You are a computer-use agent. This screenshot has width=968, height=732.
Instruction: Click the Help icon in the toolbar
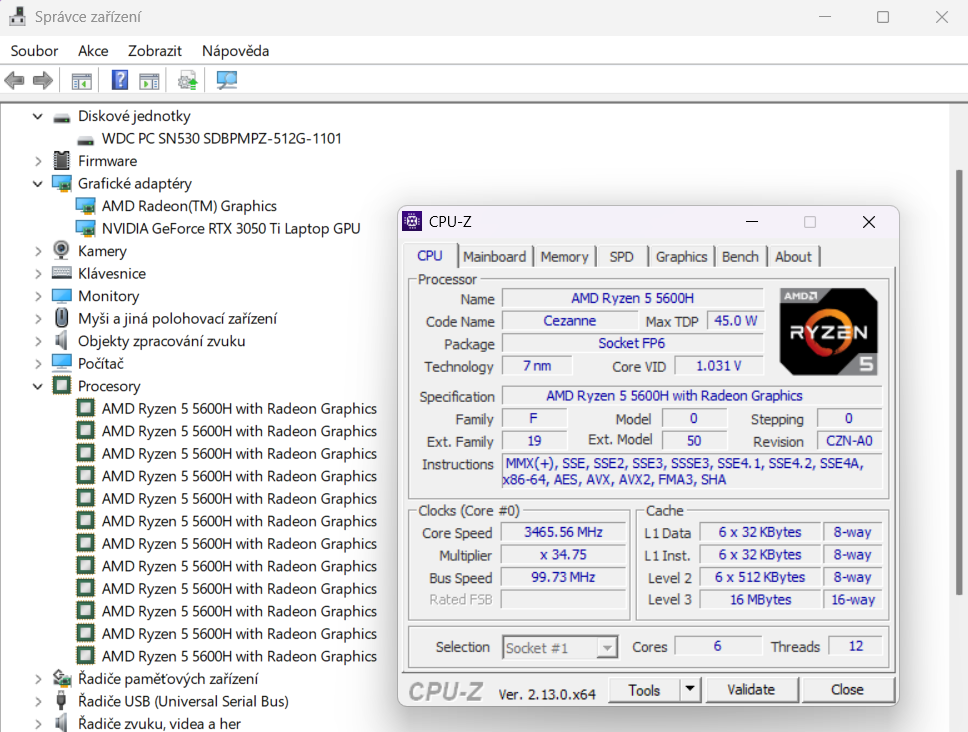coord(119,79)
